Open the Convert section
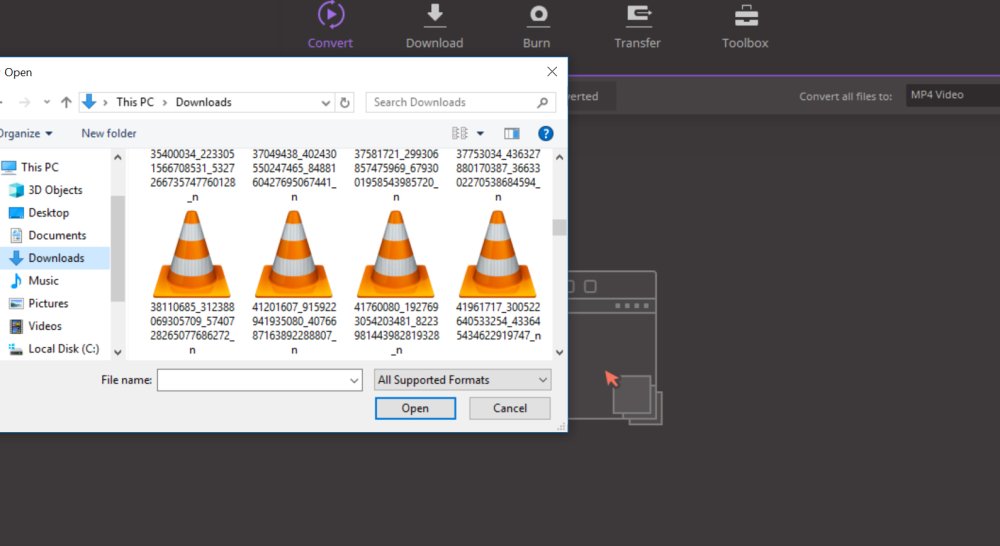Viewport: 1000px width, 546px height. pos(330,26)
